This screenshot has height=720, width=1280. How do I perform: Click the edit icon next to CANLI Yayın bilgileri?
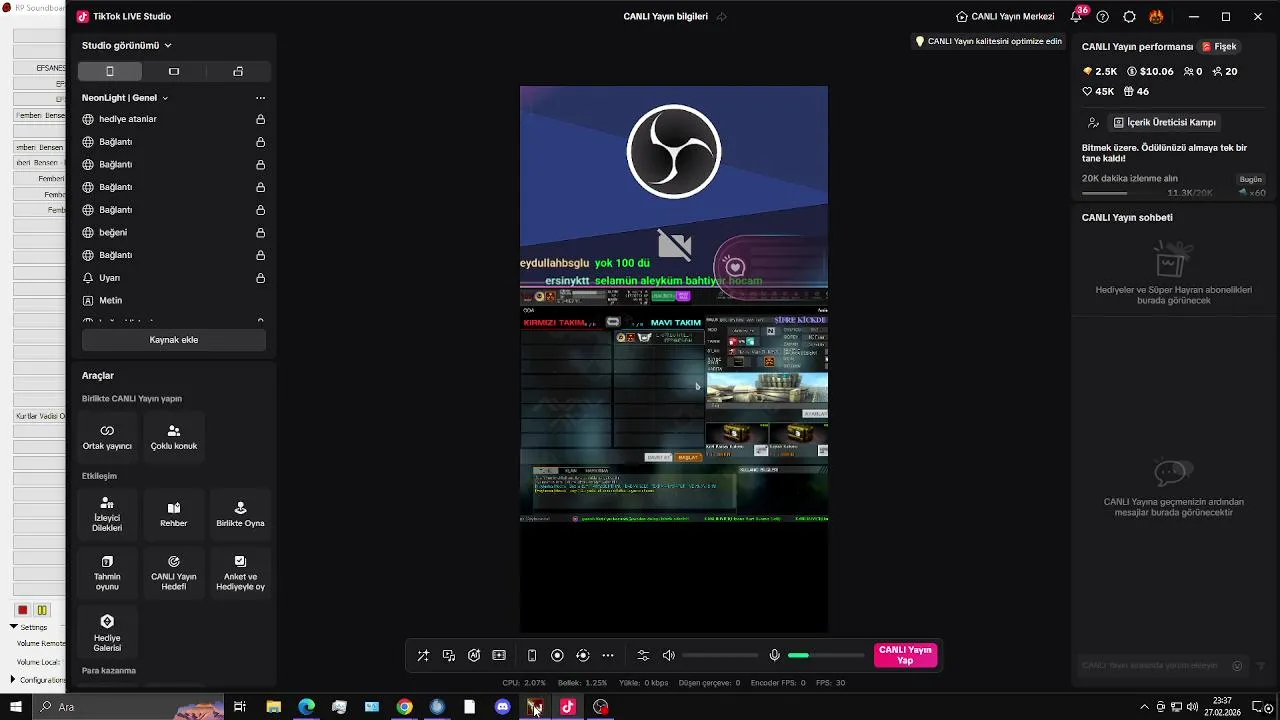(x=721, y=17)
